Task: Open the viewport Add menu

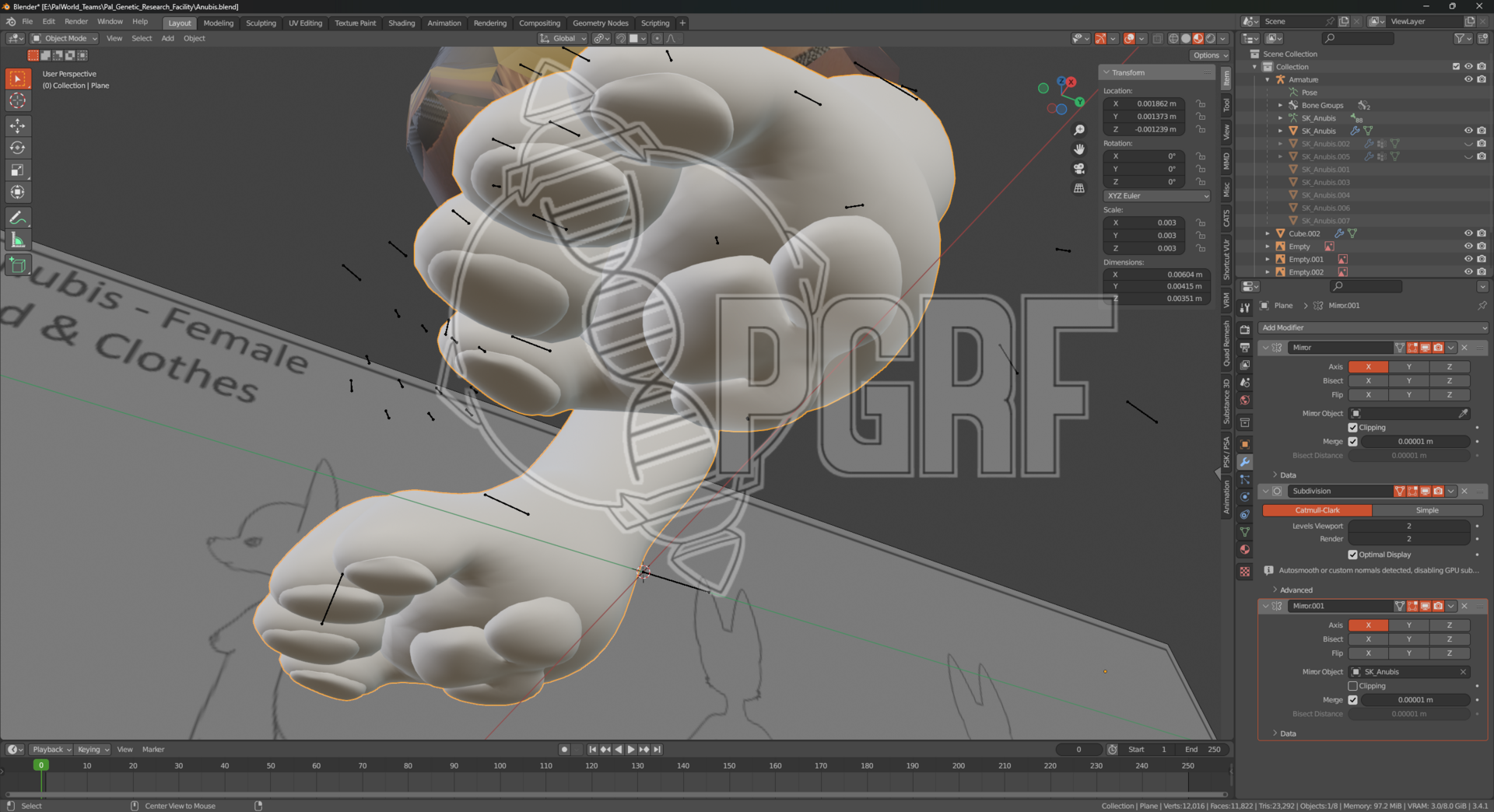Action: (167, 38)
